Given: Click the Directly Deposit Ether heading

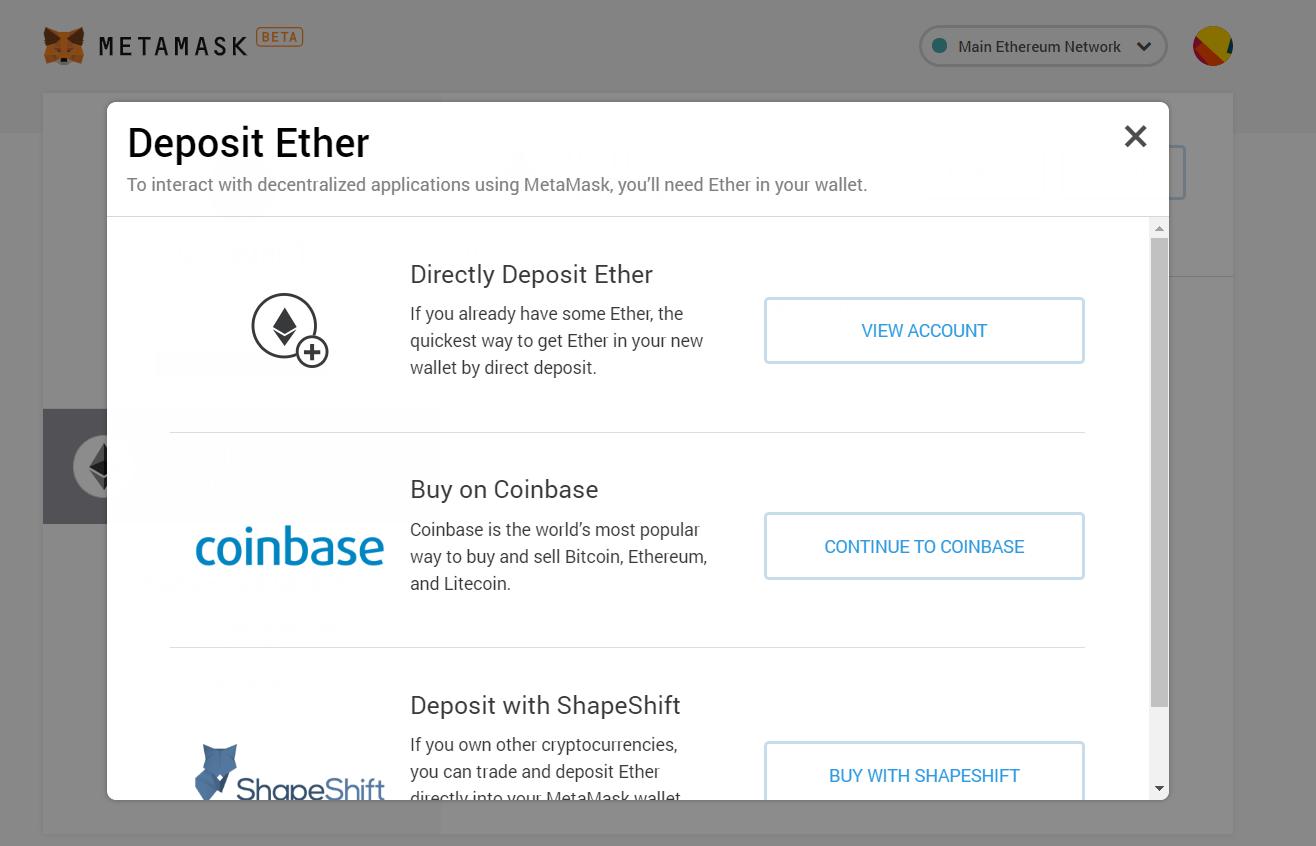Looking at the screenshot, I should click(531, 274).
